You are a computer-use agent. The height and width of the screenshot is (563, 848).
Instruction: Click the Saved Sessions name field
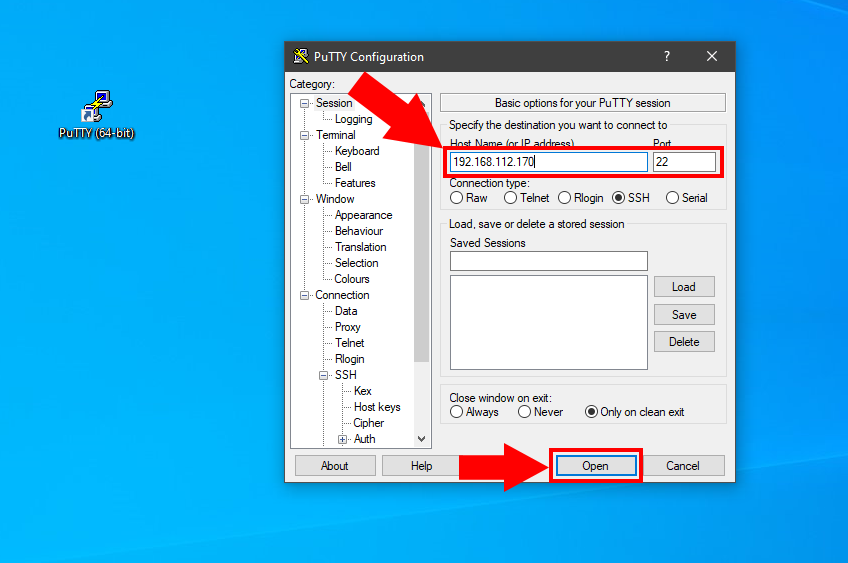(548, 261)
